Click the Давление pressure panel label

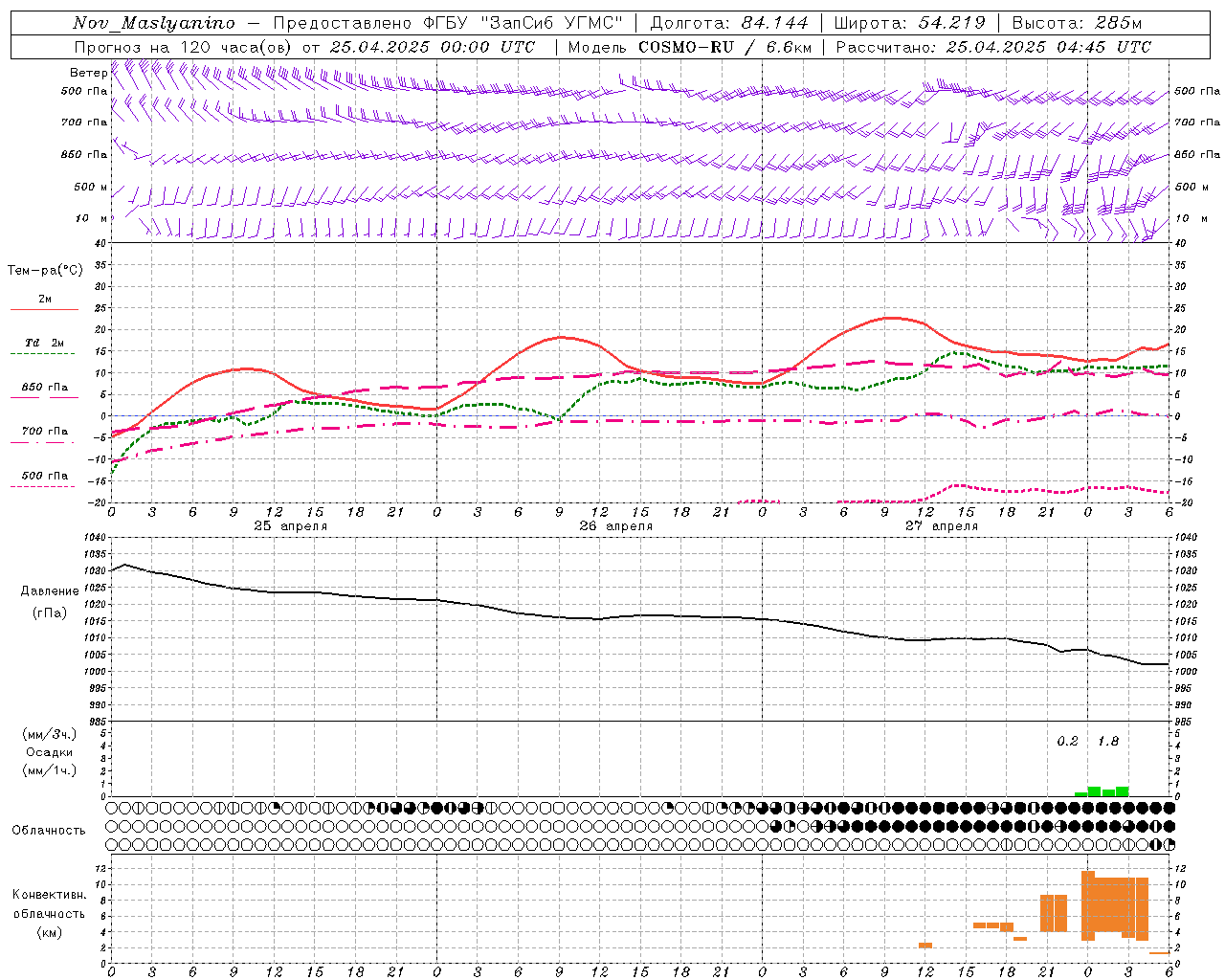(x=49, y=591)
